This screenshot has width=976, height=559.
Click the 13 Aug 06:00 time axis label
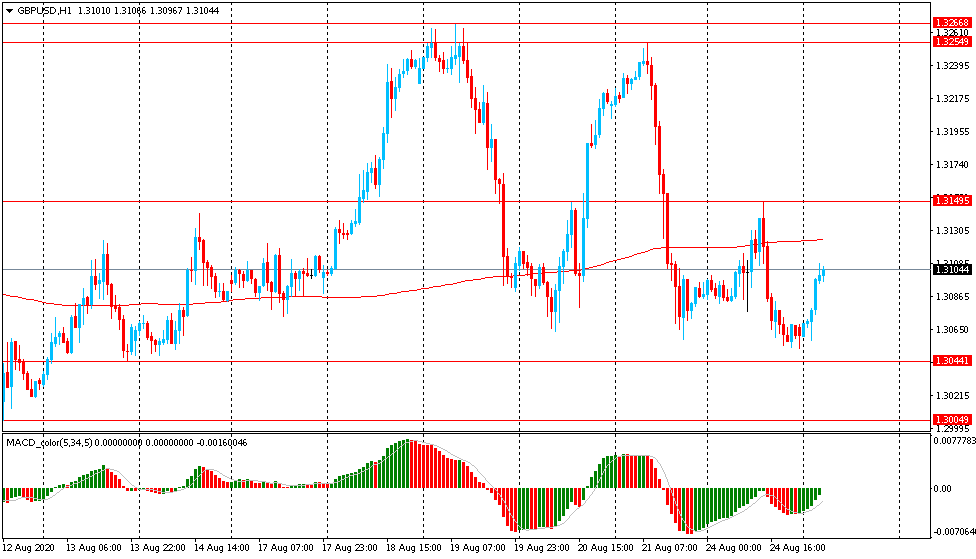click(94, 548)
